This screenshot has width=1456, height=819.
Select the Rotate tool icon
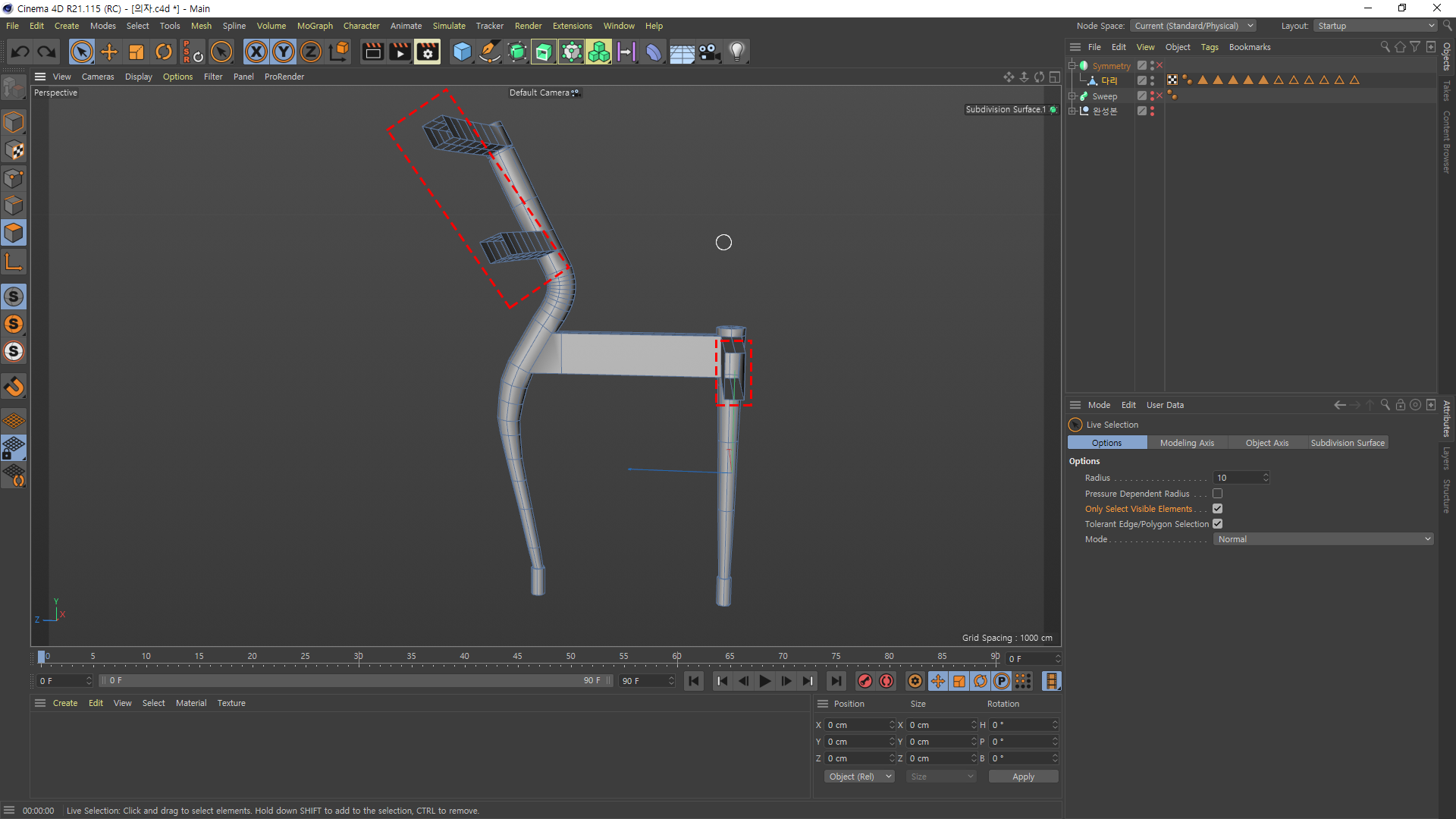164,52
